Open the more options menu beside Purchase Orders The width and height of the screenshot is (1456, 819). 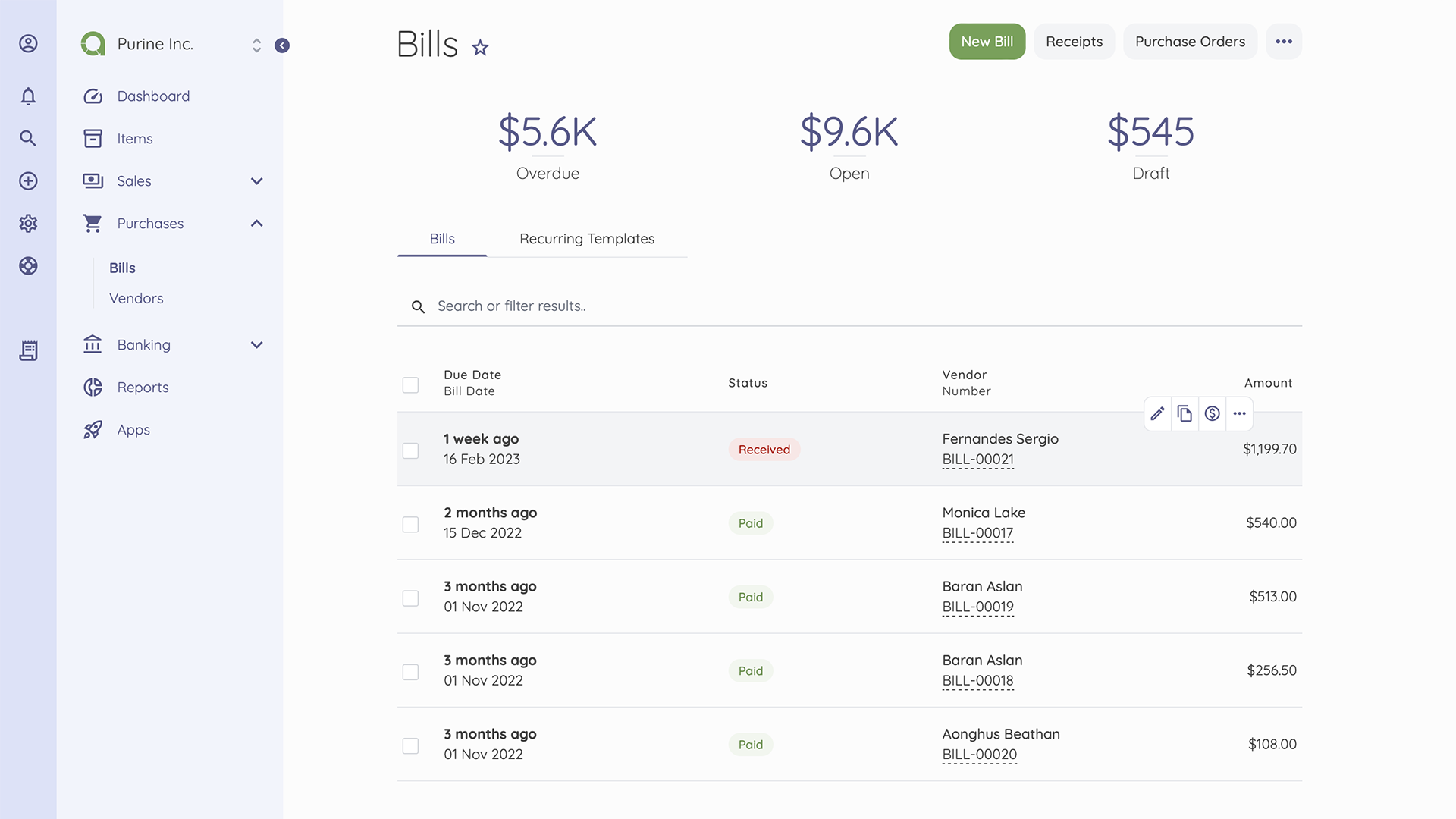pyautogui.click(x=1284, y=42)
